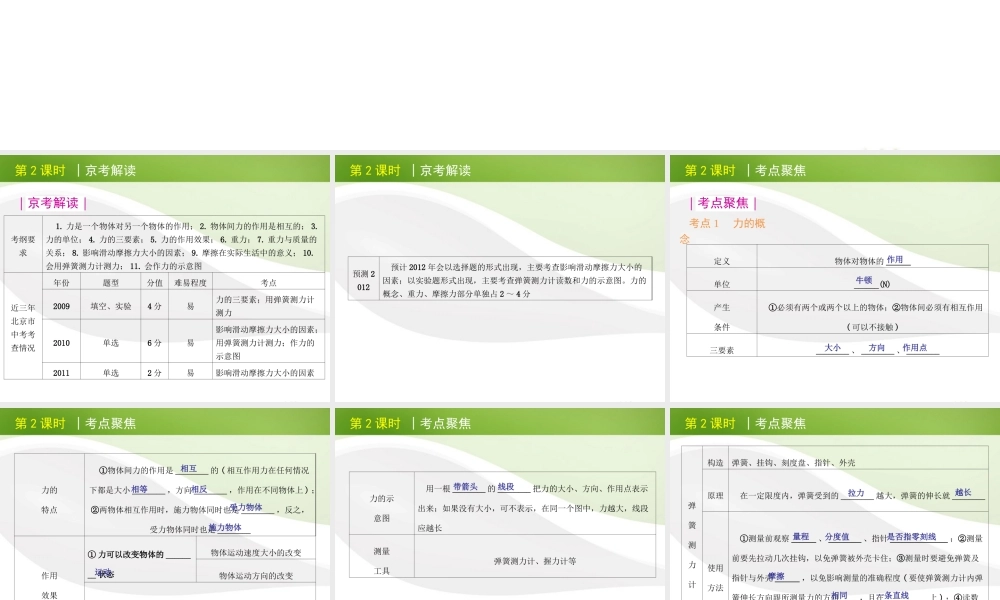Click the 分值 column header
Viewport: 1000px width, 600px height.
pyautogui.click(x=154, y=282)
